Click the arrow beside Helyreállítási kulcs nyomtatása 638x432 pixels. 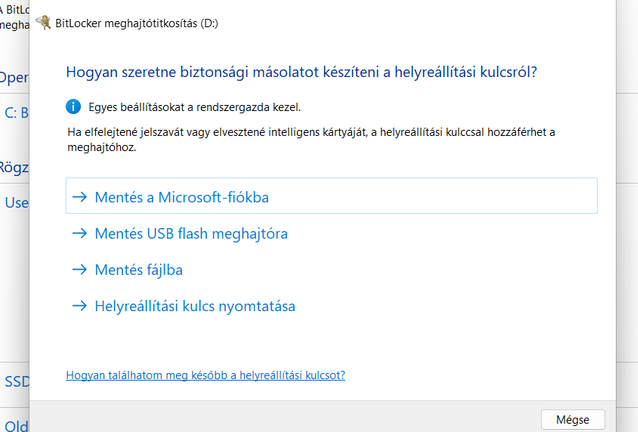coord(79,306)
